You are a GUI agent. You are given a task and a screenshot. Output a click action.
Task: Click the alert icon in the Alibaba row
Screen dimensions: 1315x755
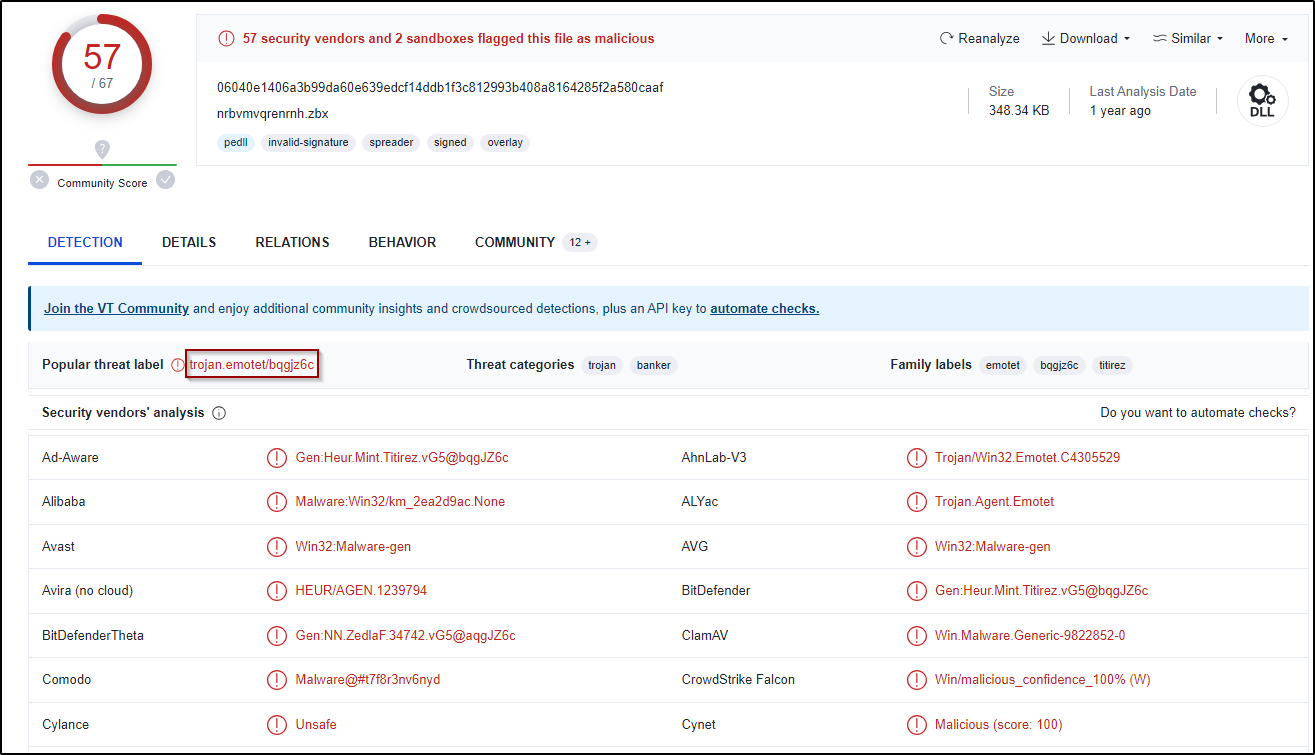point(277,502)
